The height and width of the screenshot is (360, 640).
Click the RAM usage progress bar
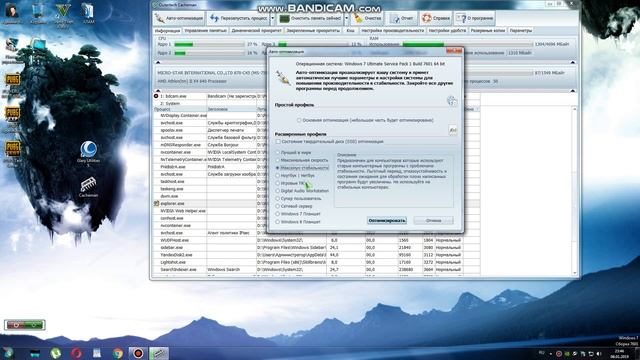[x=467, y=44]
